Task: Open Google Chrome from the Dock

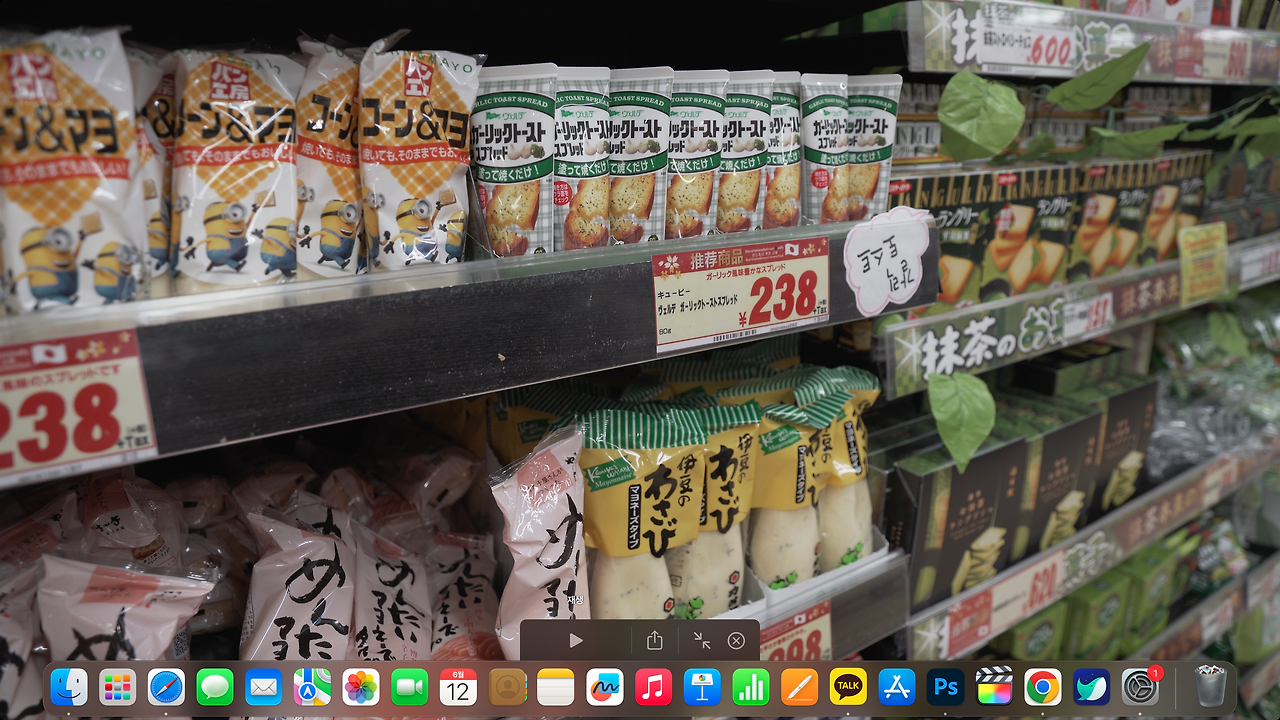Action: [x=1042, y=687]
